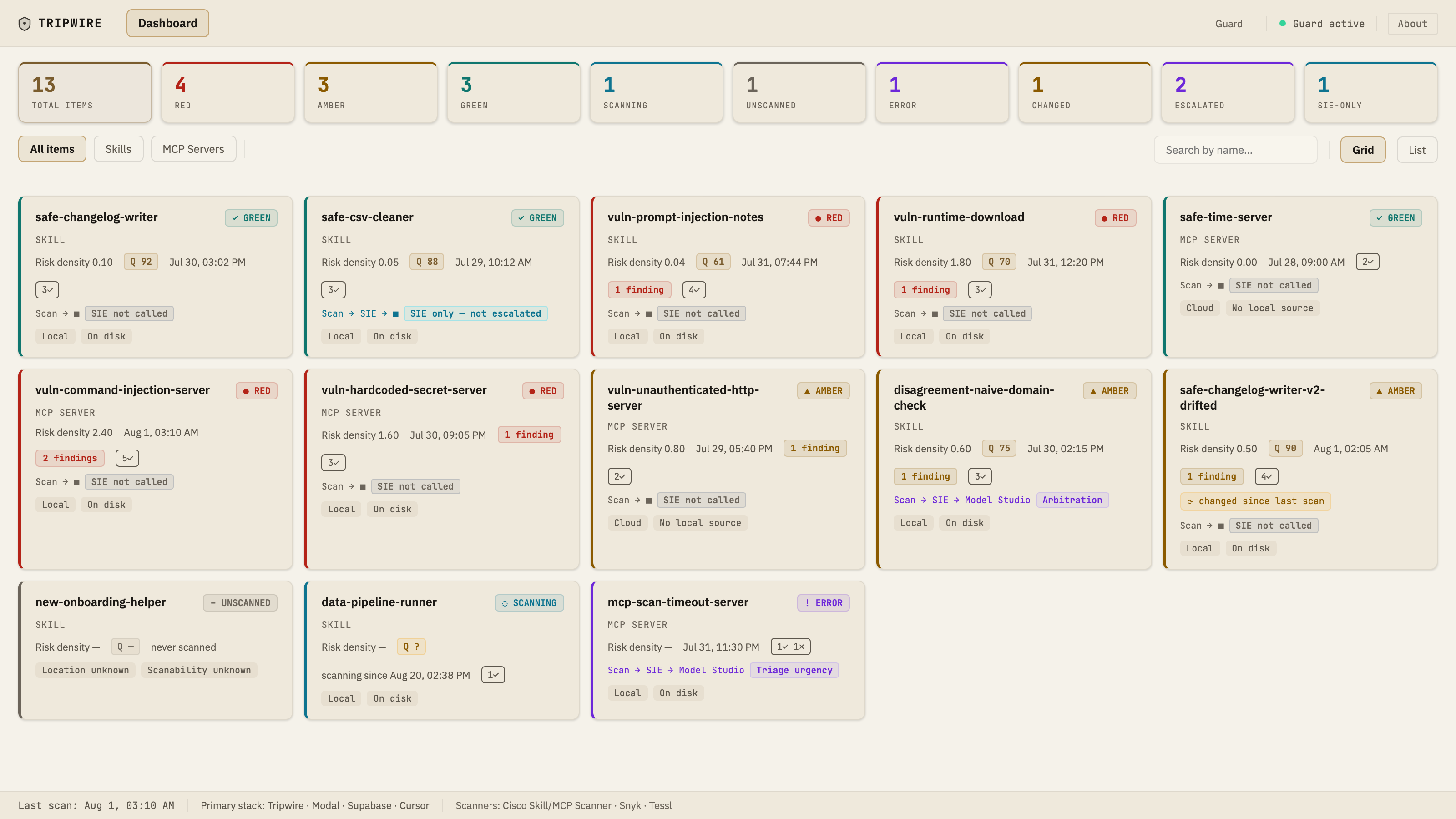The image size is (1456, 819).
Task: Filter by 1 Changed stat card
Action: point(1085,93)
